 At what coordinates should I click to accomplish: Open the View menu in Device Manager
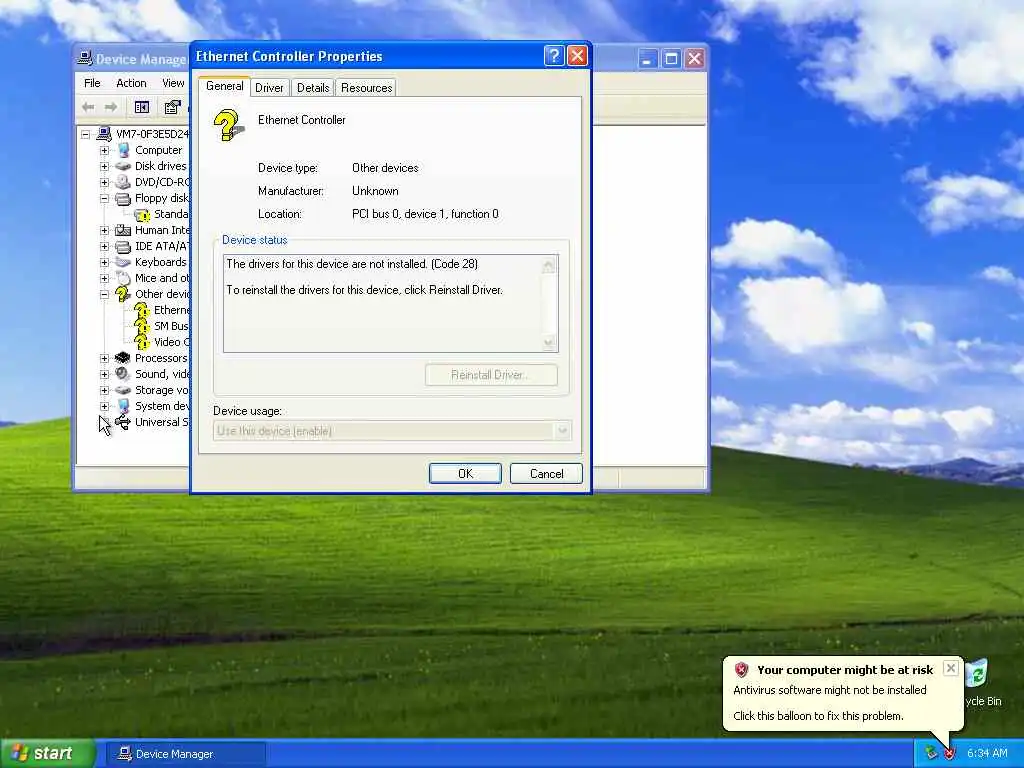click(173, 83)
